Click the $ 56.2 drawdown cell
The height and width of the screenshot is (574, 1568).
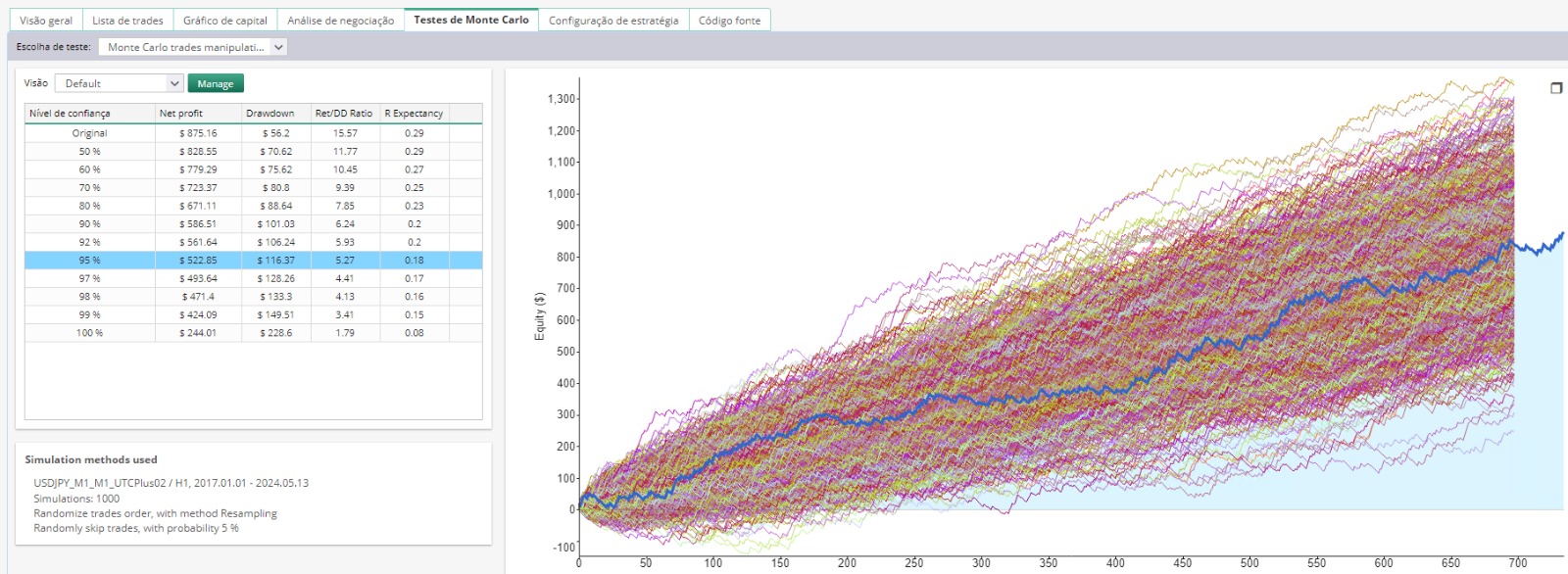pos(275,133)
